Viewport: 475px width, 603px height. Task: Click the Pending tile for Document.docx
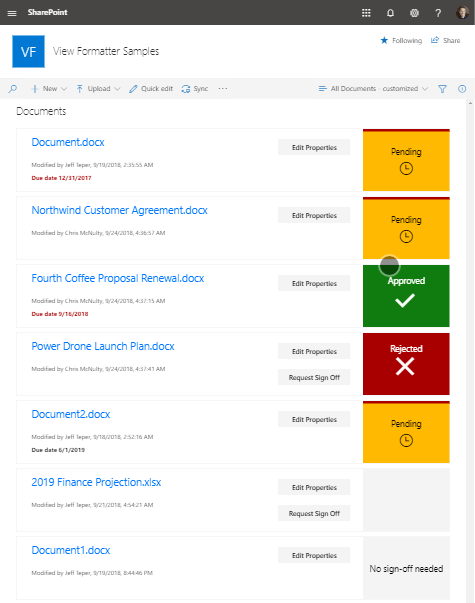(406, 160)
